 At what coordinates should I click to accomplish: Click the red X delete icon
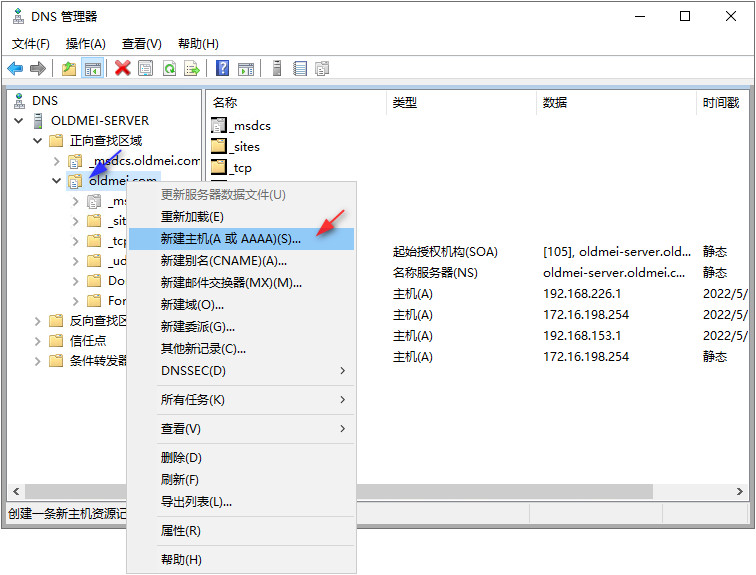click(122, 68)
